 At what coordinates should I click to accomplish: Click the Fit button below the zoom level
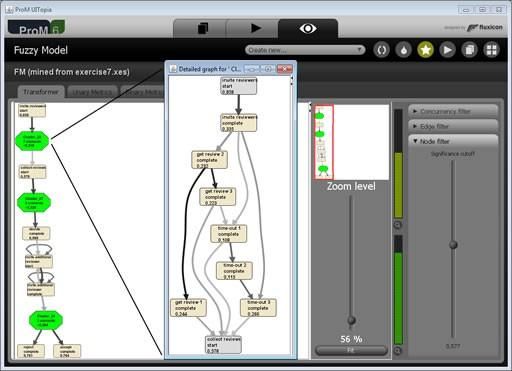pos(351,350)
